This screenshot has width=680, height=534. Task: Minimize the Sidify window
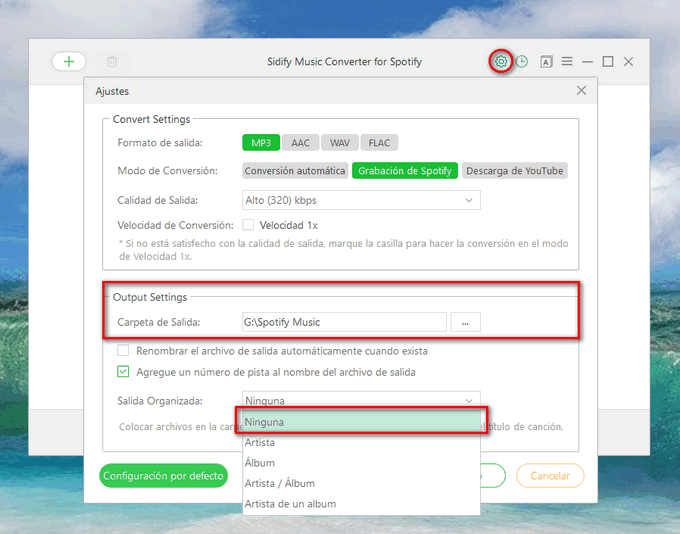click(x=587, y=62)
